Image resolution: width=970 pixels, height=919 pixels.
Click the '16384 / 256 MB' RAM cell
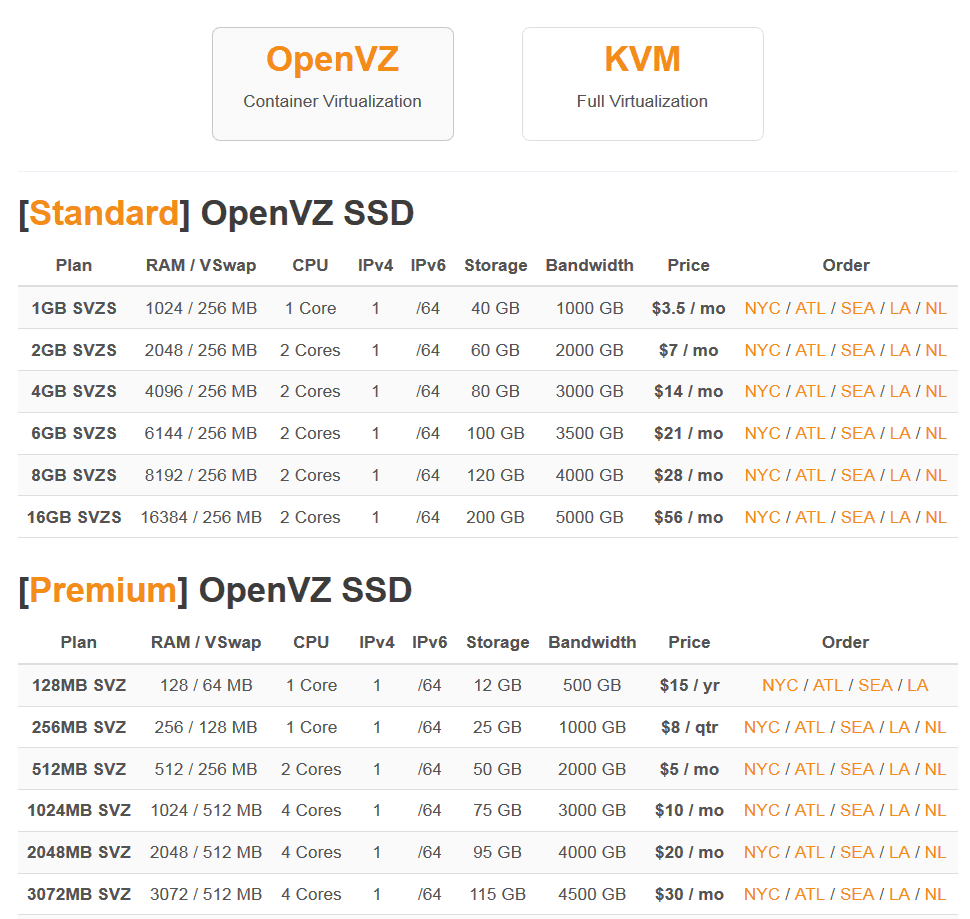[201, 517]
